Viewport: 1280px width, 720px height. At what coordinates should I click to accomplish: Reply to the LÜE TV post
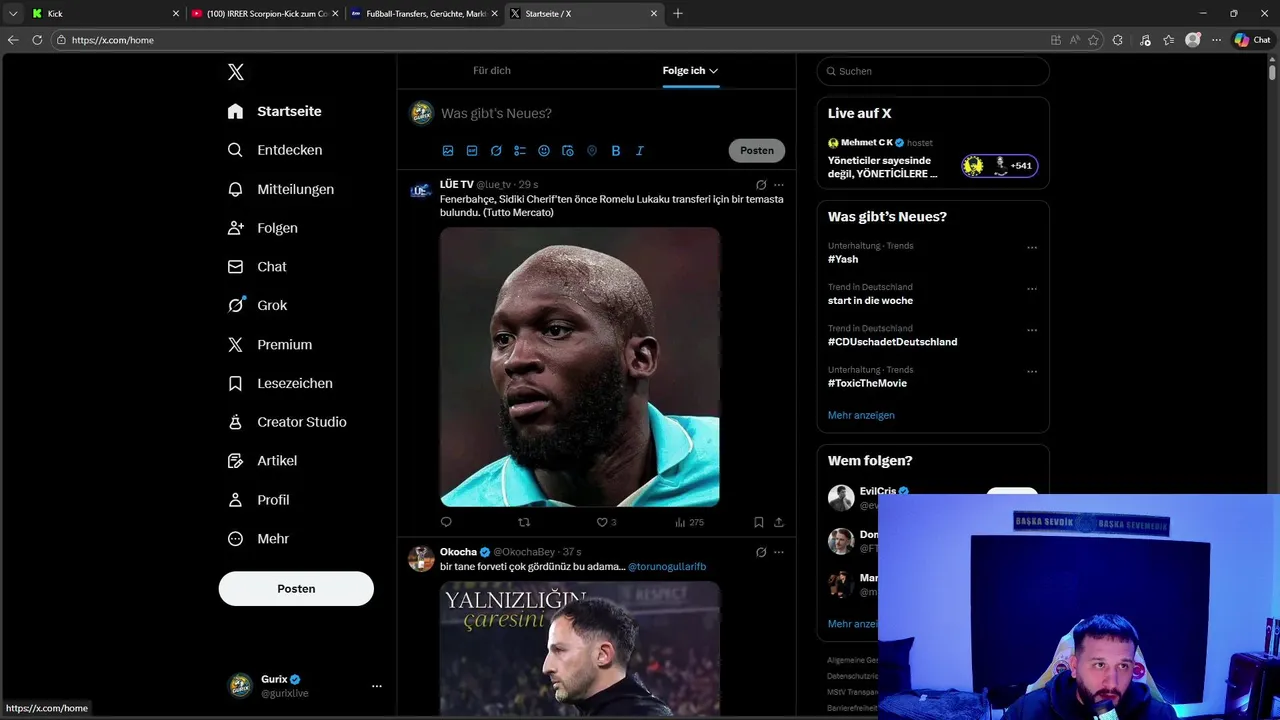[446, 522]
